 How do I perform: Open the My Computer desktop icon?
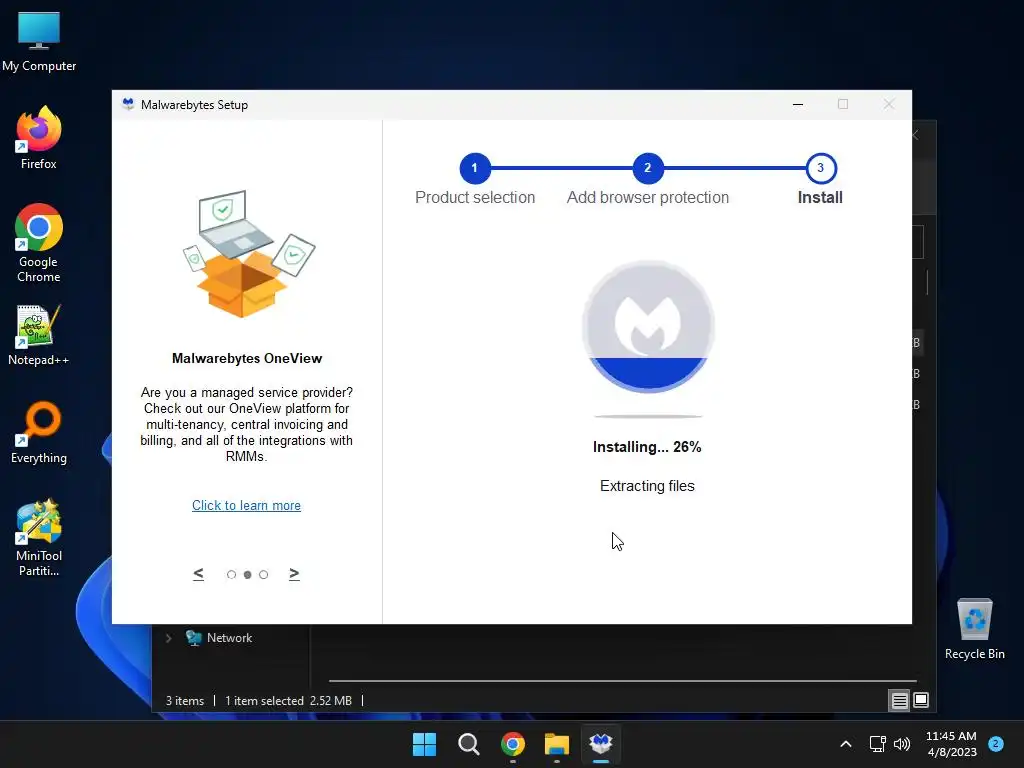(39, 42)
